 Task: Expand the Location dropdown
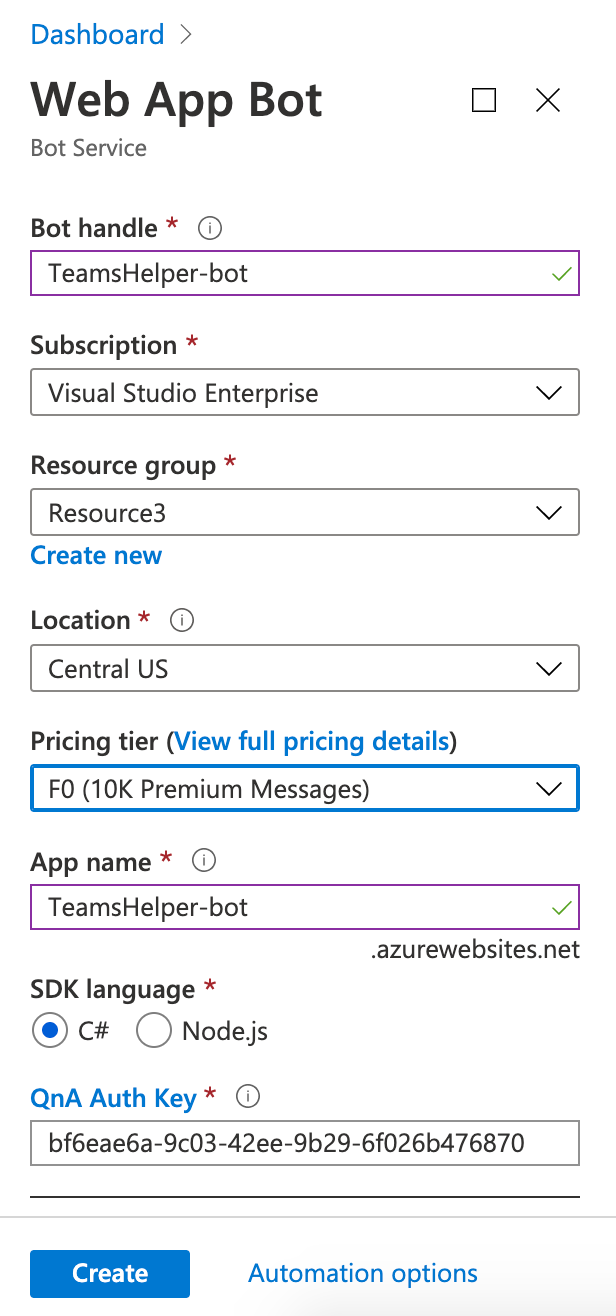(x=305, y=668)
